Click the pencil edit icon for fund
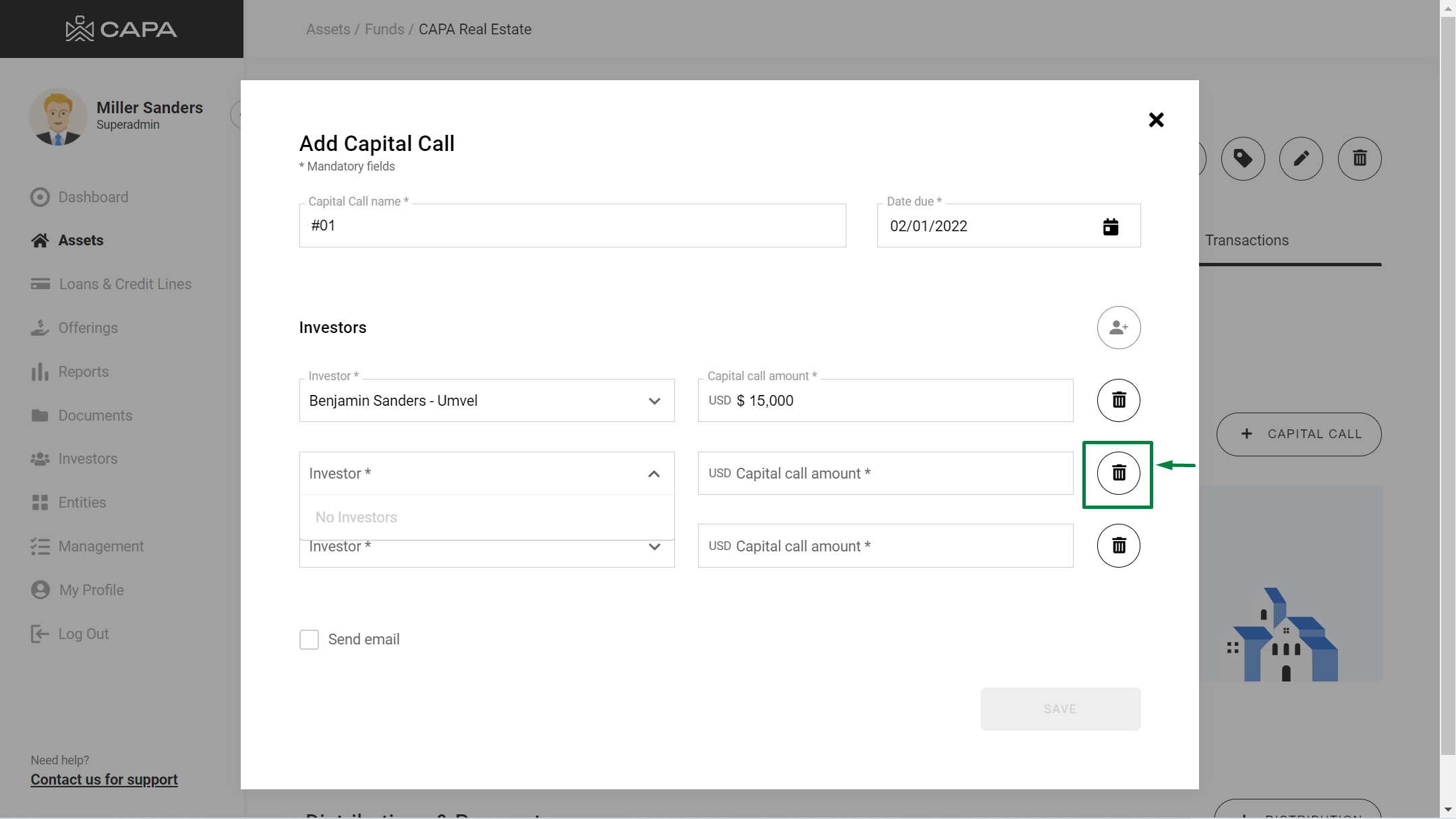 tap(1301, 159)
